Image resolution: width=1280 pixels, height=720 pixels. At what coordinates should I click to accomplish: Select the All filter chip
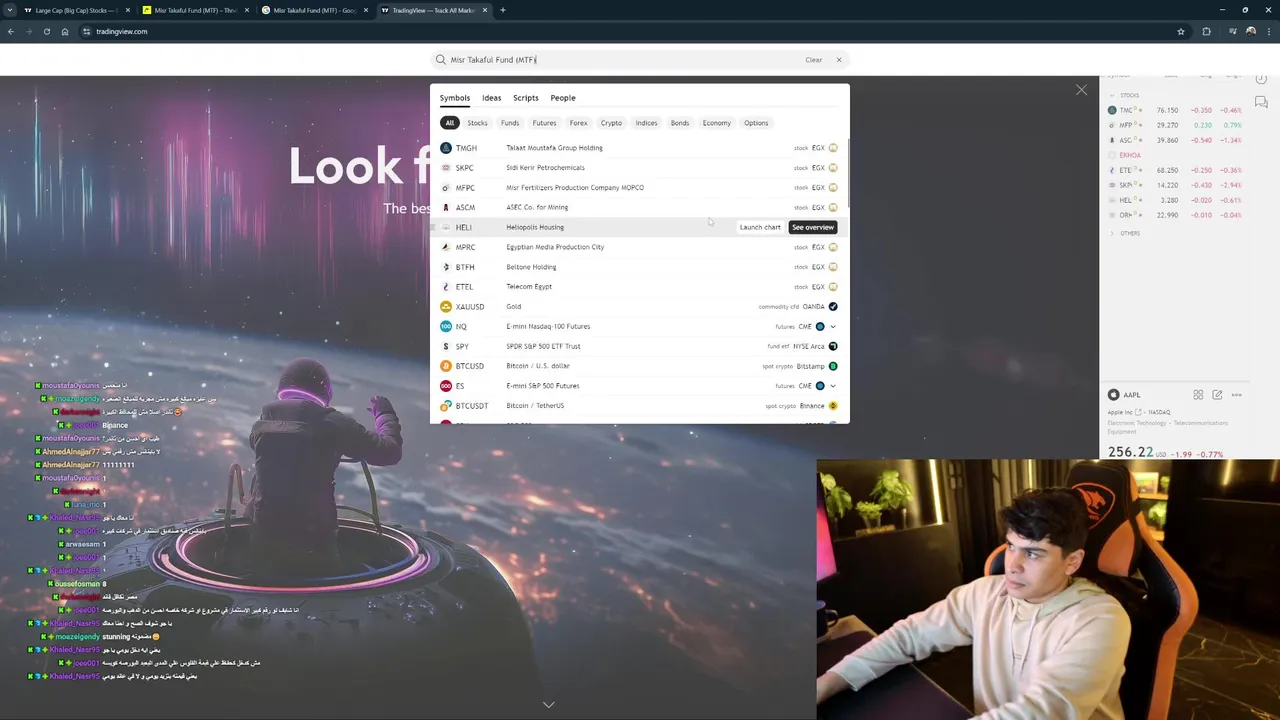(450, 123)
